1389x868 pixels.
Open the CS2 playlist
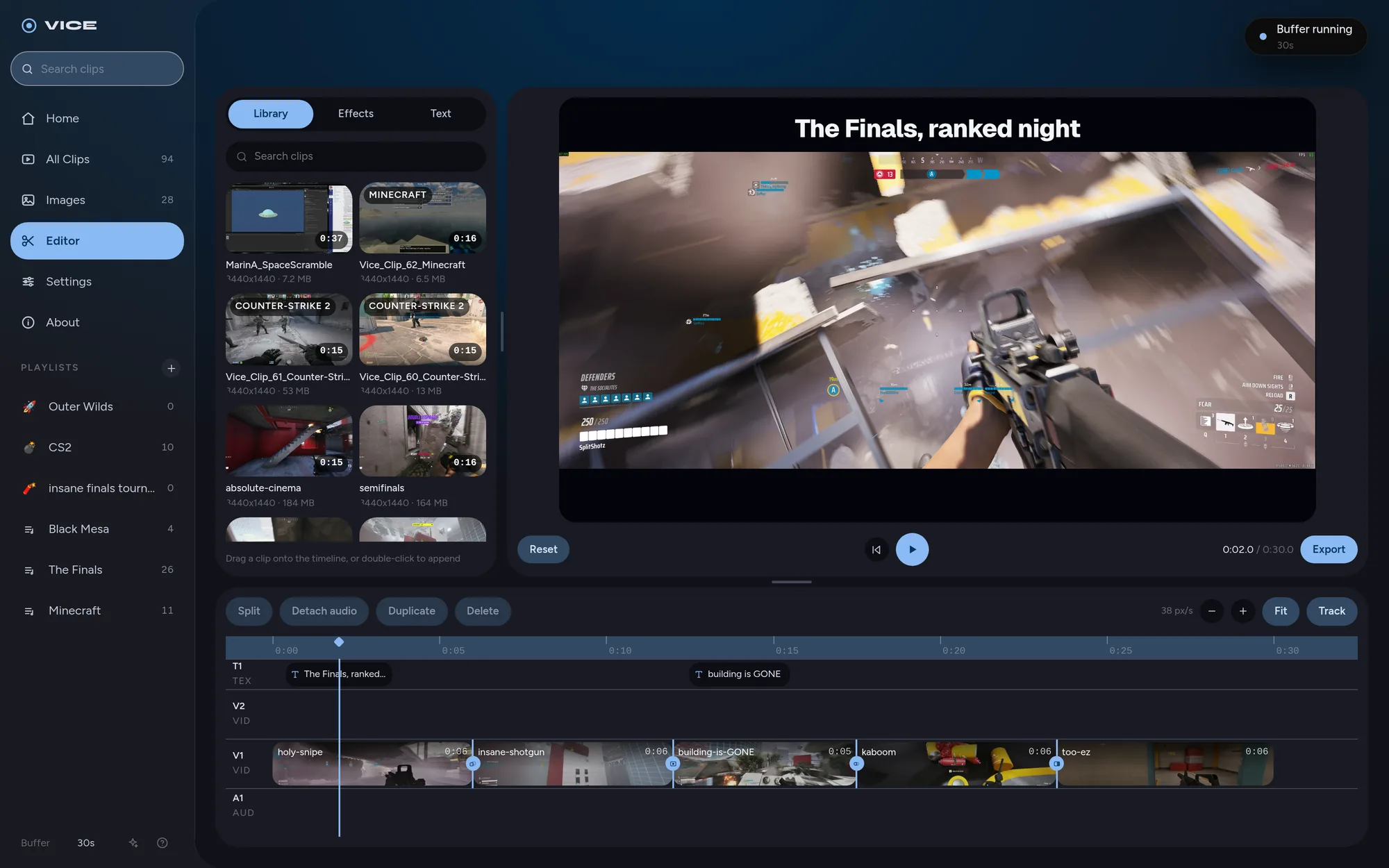point(97,447)
